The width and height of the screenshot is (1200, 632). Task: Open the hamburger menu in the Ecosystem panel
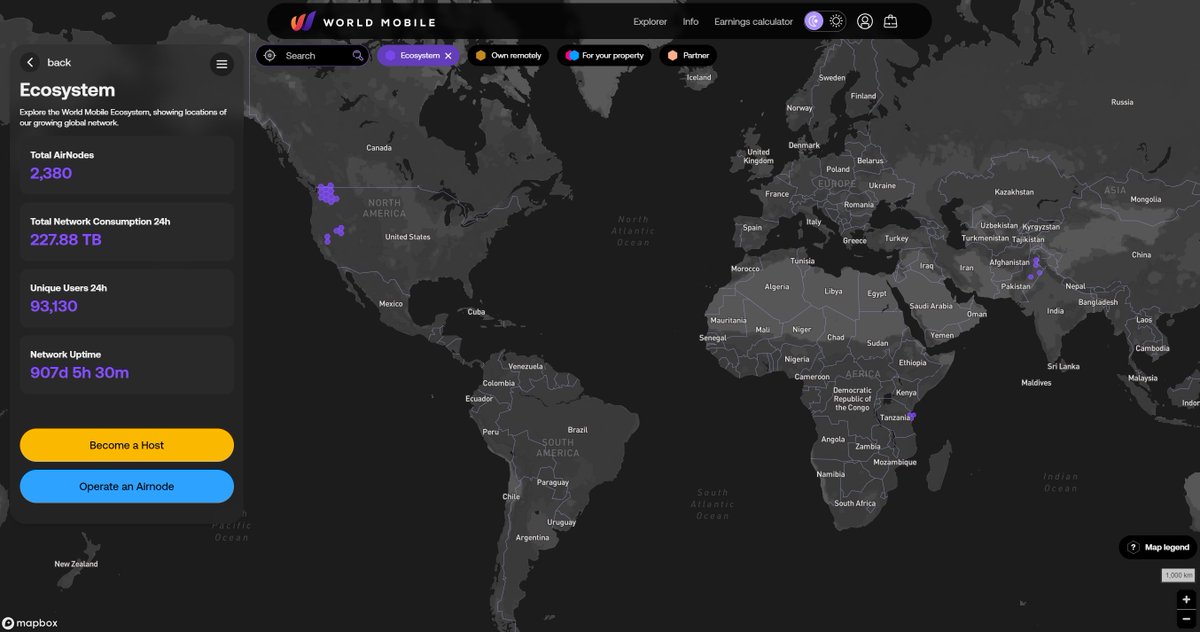click(222, 62)
